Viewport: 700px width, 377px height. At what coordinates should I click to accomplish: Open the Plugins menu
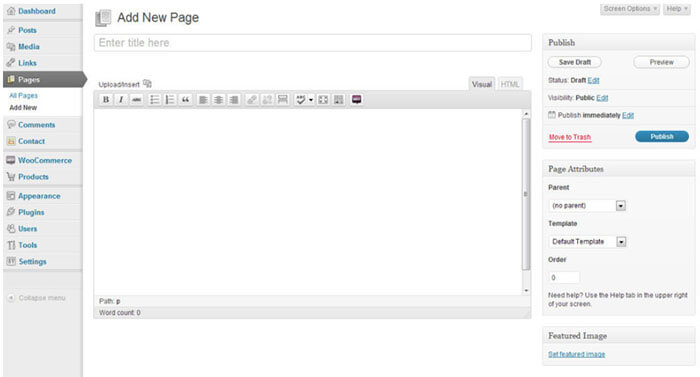[31, 212]
